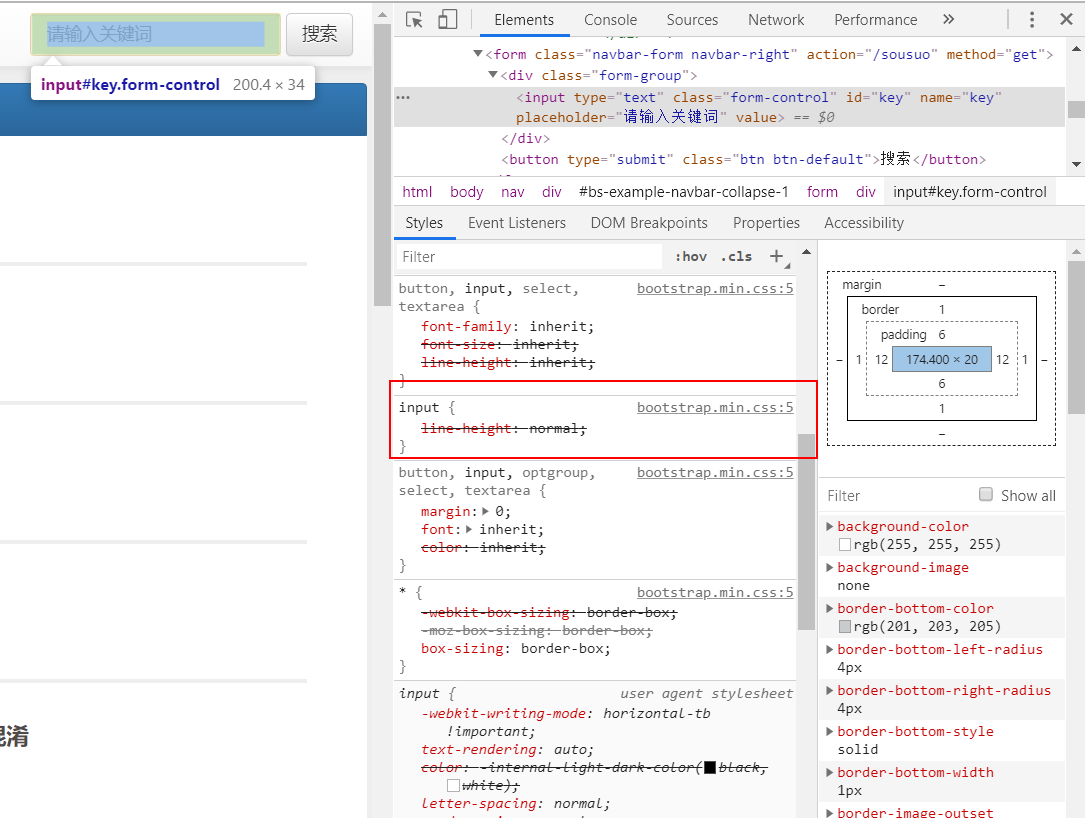
Task: Collapse the div form-group element
Action: [493, 75]
